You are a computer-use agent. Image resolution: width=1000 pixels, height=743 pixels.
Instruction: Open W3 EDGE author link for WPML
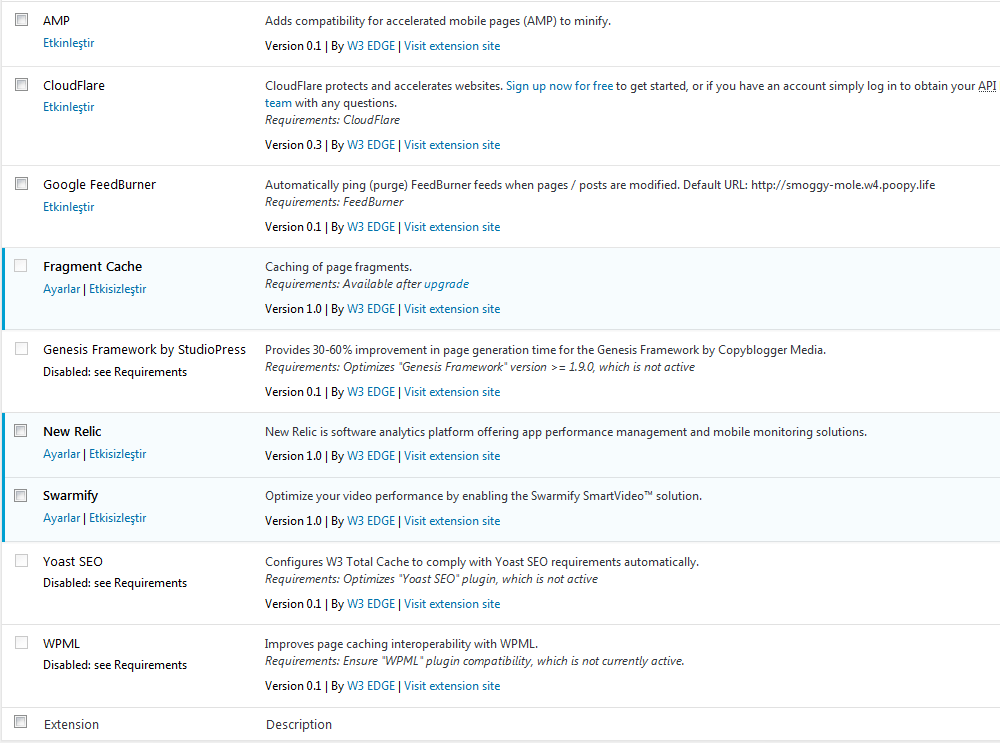pyautogui.click(x=371, y=686)
